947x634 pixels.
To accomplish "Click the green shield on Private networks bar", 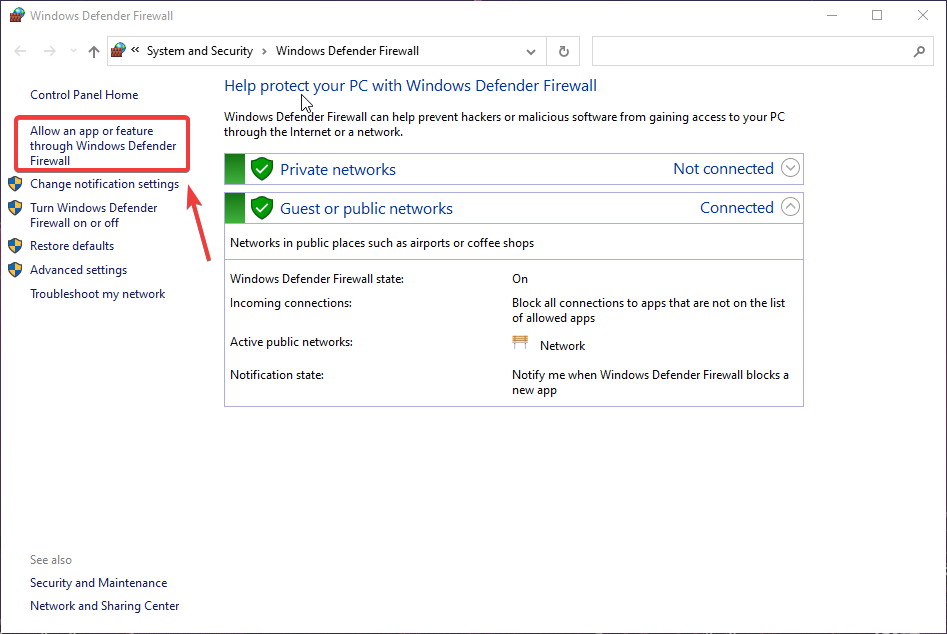I will [261, 168].
